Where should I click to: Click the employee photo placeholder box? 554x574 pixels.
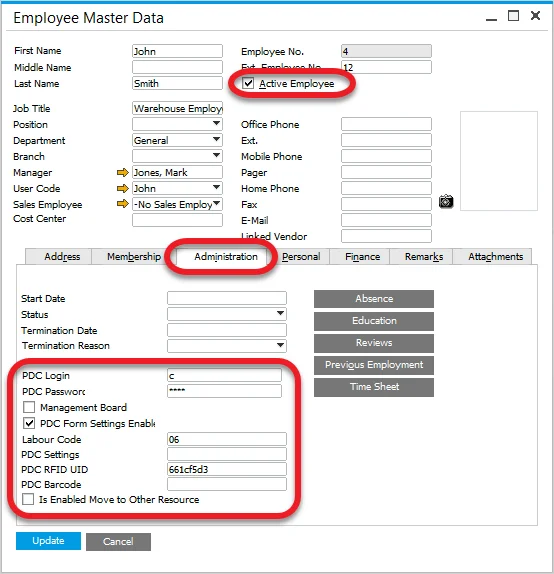click(x=499, y=161)
